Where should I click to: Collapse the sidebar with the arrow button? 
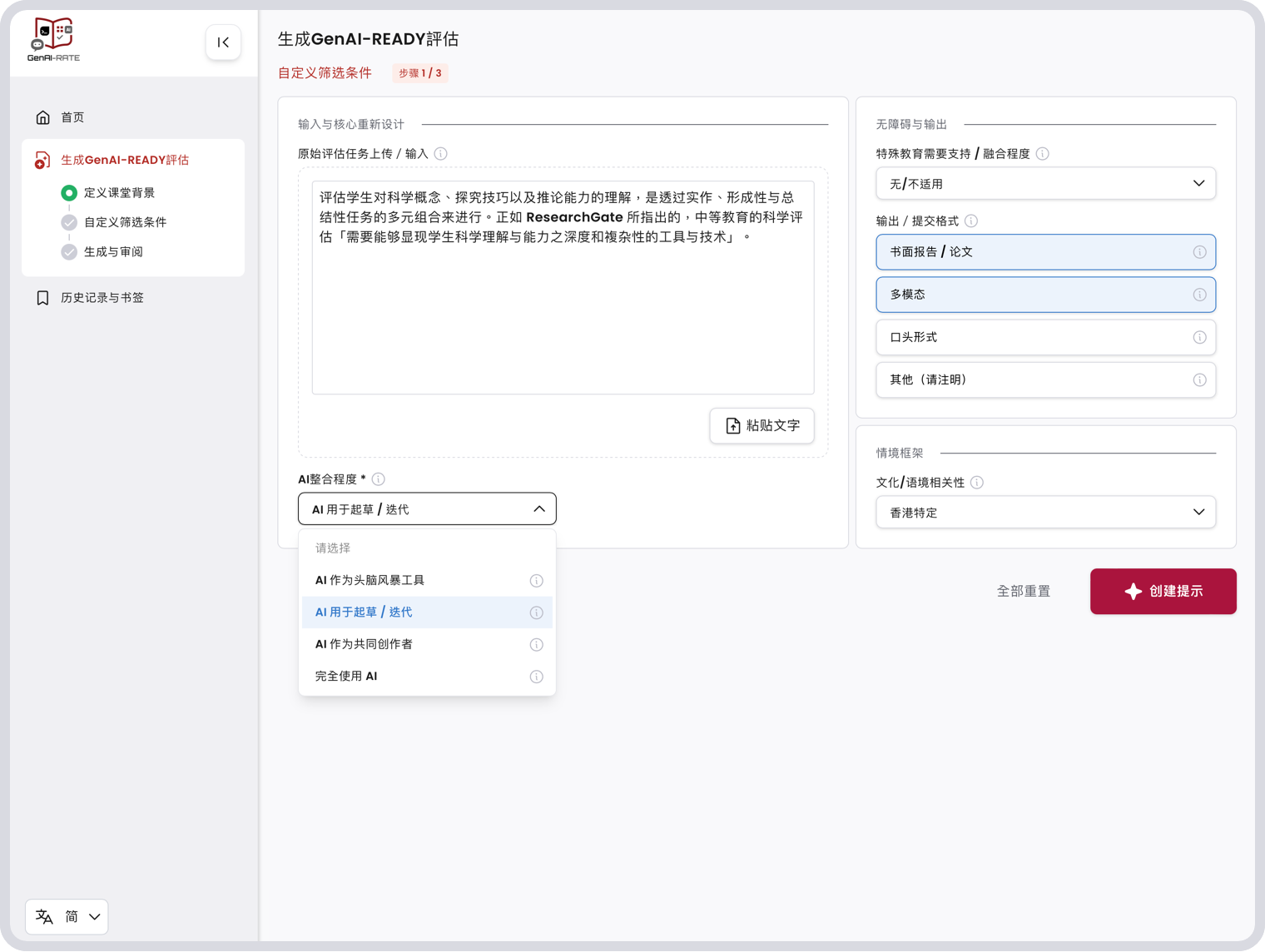click(x=223, y=42)
